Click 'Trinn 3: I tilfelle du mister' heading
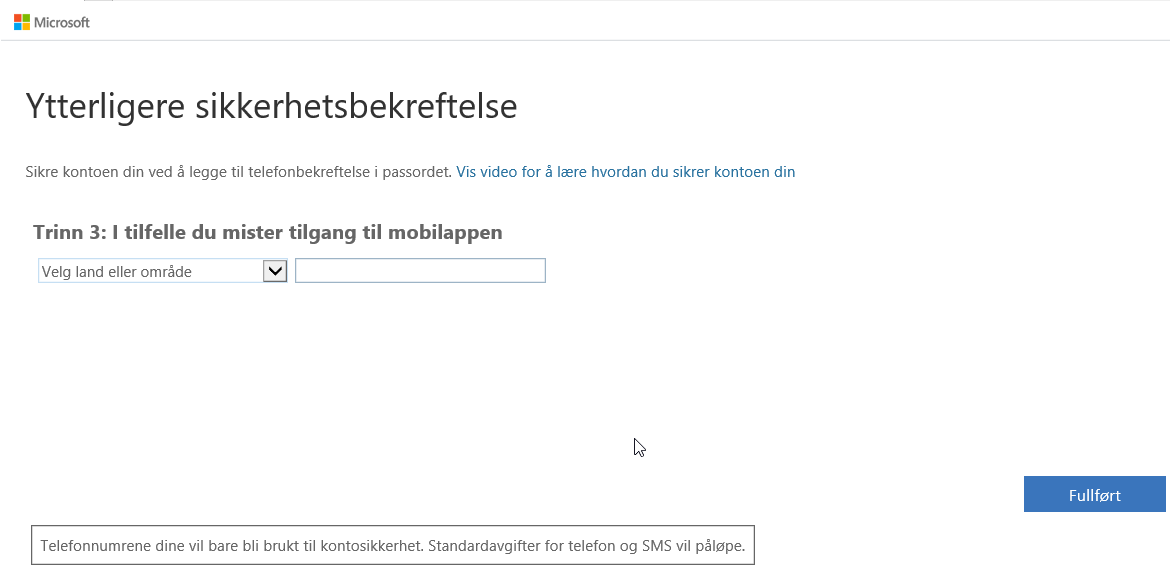Image resolution: width=1170 pixels, height=587 pixels. (x=268, y=232)
